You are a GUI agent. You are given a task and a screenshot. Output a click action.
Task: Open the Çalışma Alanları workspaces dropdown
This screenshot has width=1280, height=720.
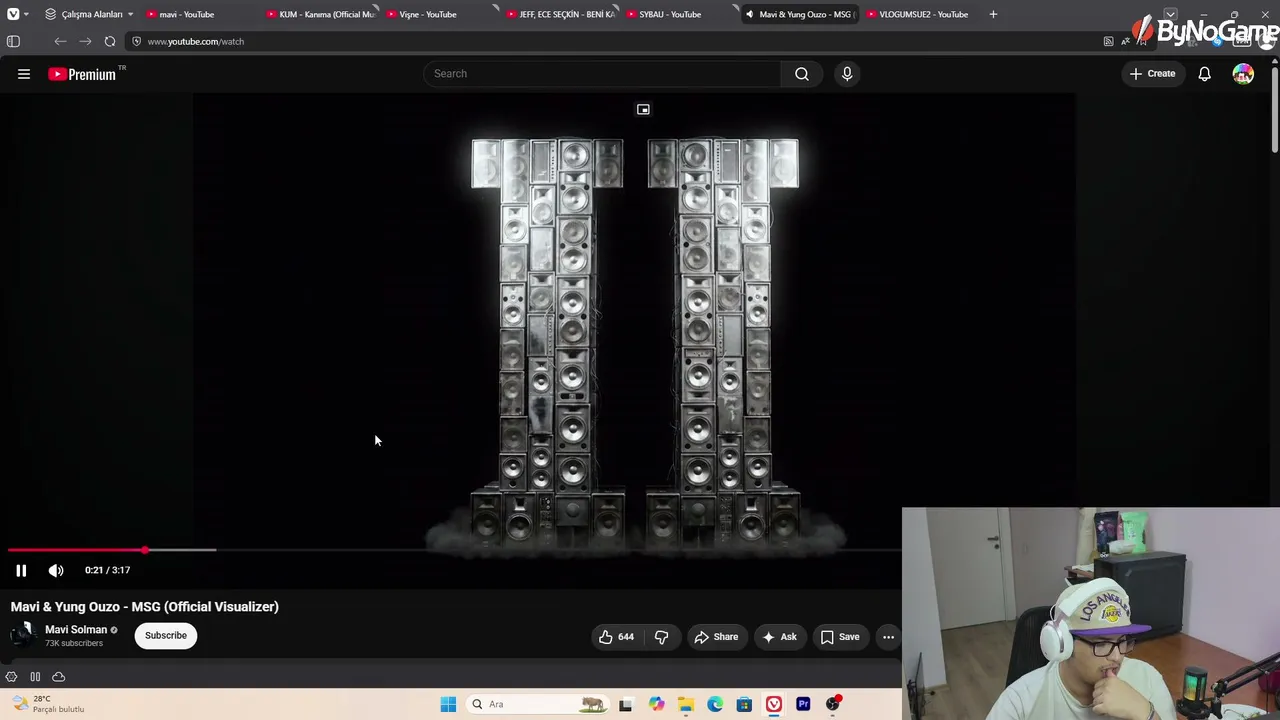tap(89, 14)
